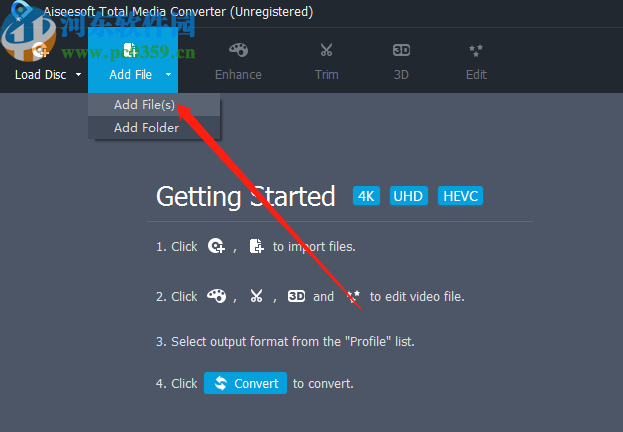Click the step 3 Profile list instruction text
Viewport: 623px width, 432px height.
point(285,341)
